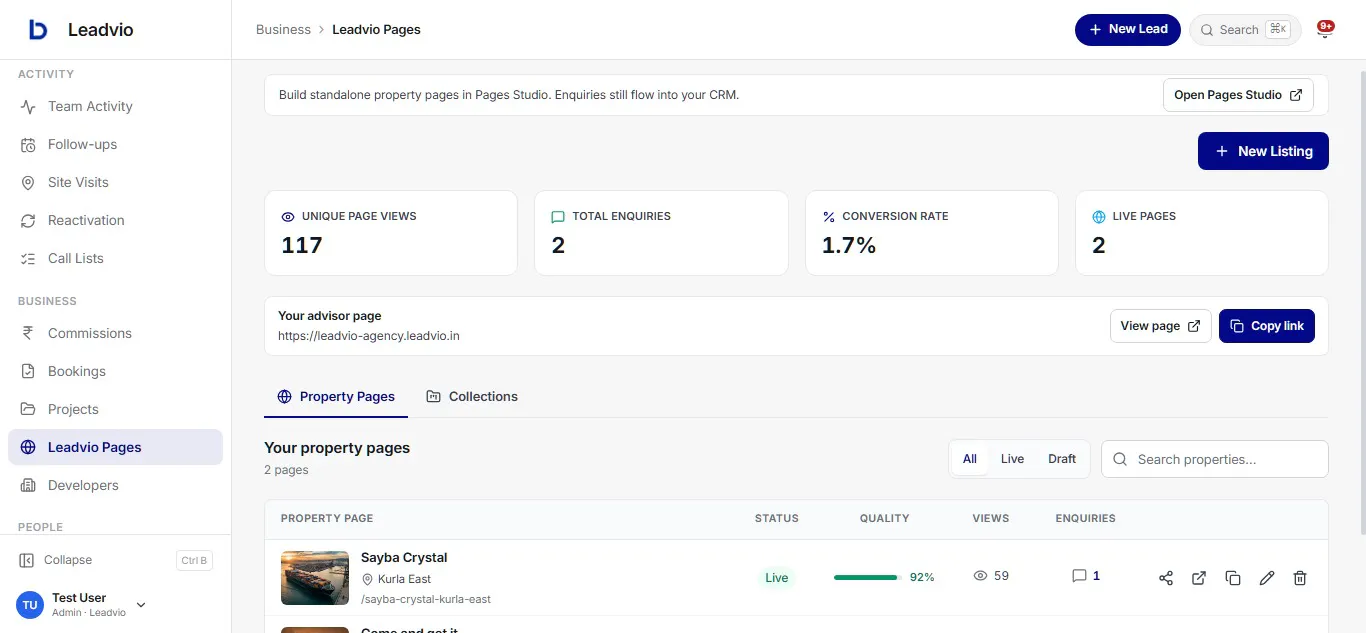Click the Search properties input field

(x=1215, y=459)
